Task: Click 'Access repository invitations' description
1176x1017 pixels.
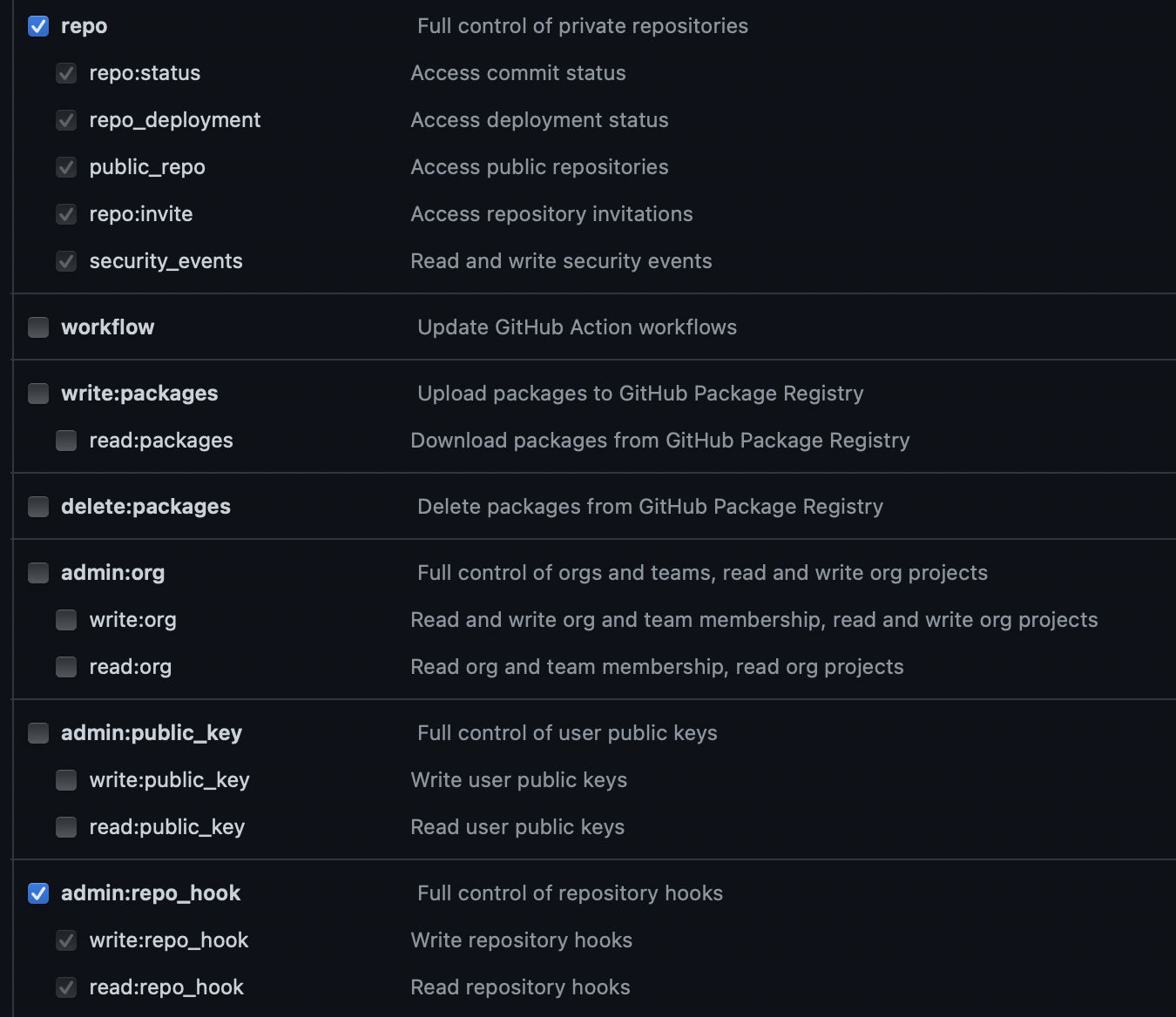Action: click(x=552, y=214)
